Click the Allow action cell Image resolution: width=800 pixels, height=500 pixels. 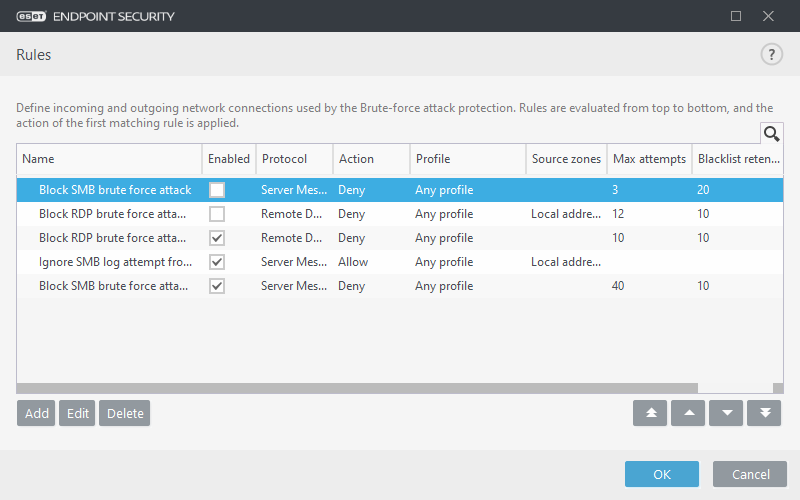(x=353, y=262)
